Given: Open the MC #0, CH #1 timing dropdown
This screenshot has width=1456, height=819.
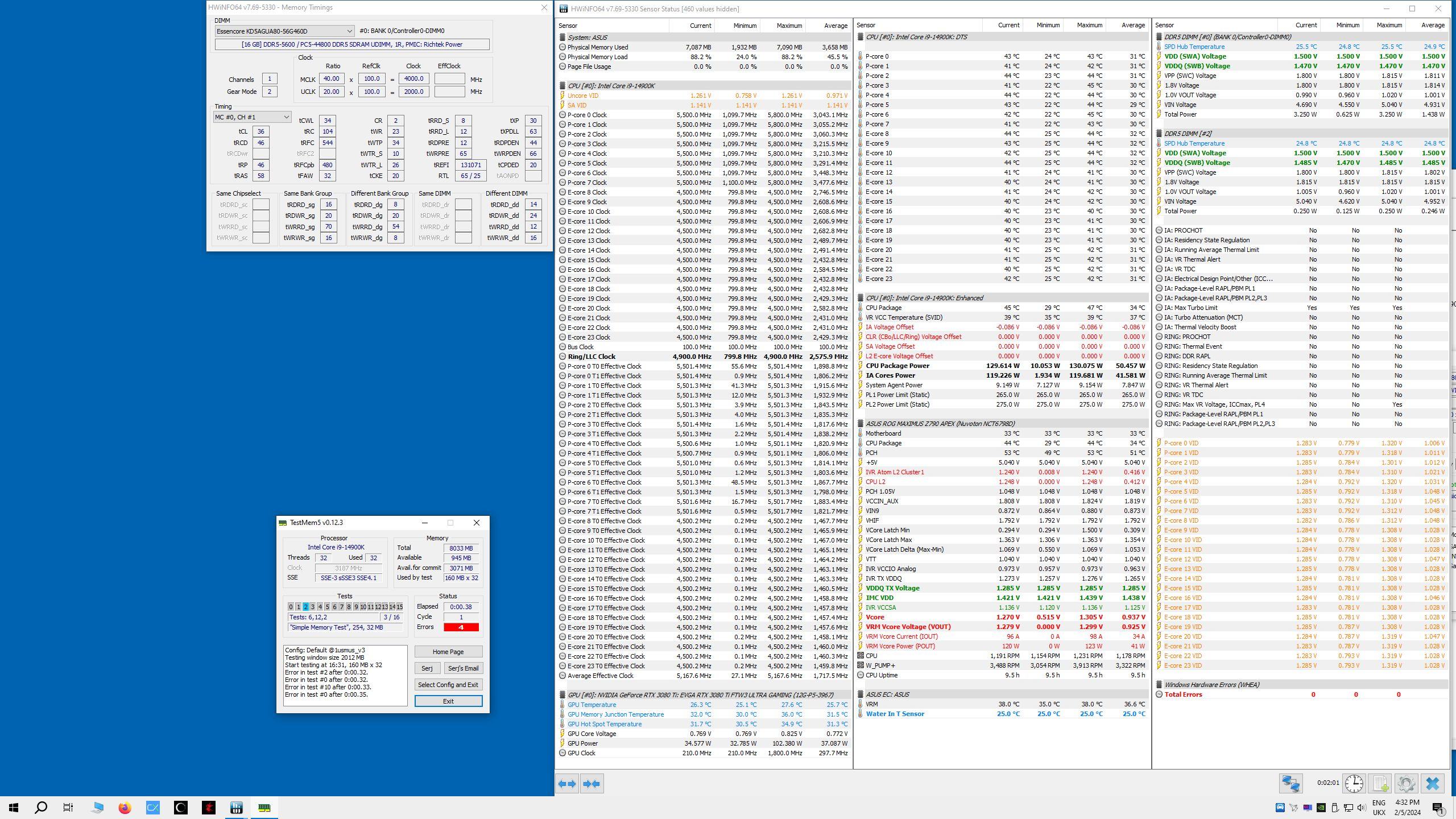Looking at the screenshot, I should 252,117.
